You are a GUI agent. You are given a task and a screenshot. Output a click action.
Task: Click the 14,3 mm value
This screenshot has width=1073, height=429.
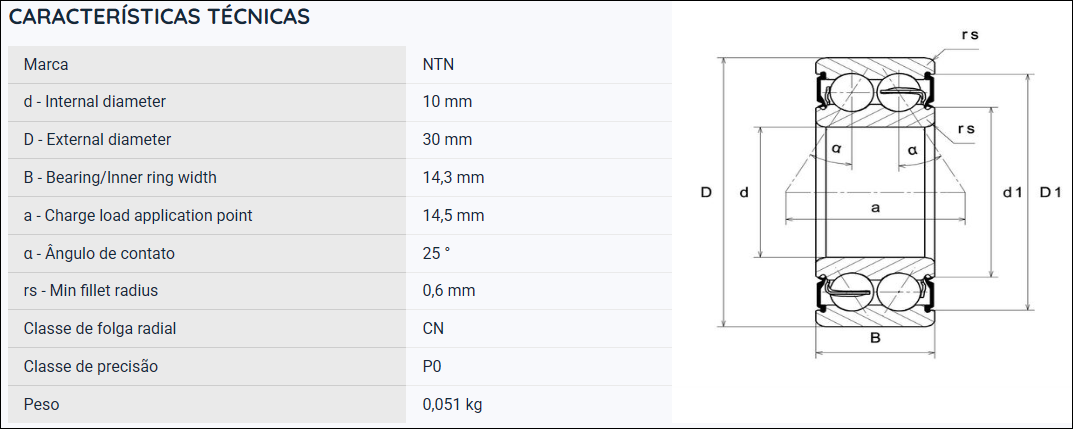tap(454, 178)
